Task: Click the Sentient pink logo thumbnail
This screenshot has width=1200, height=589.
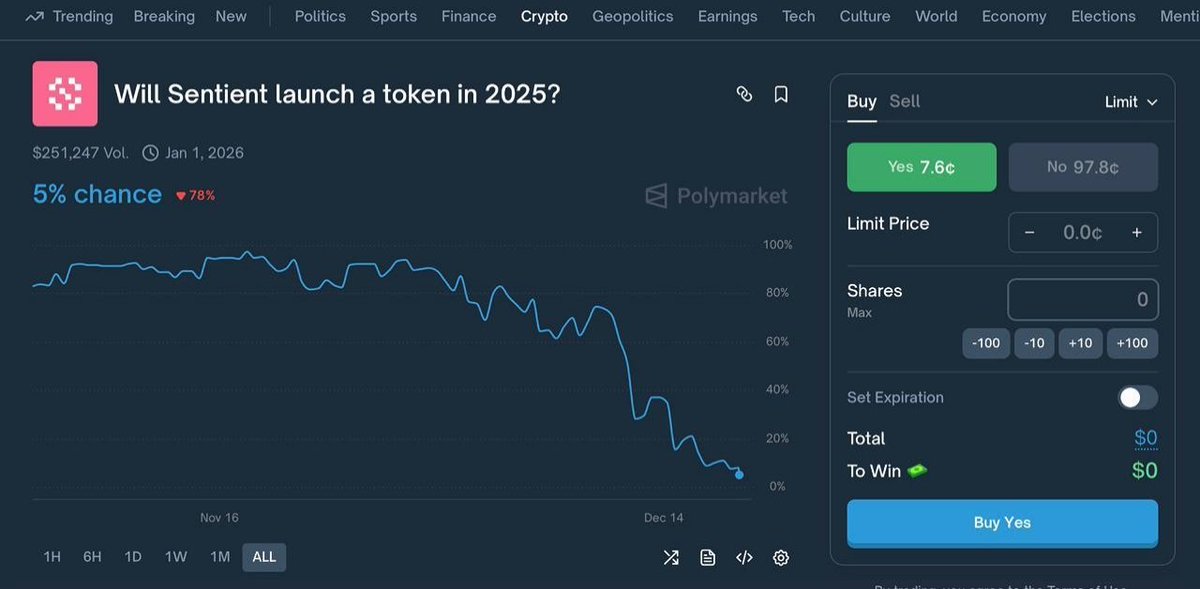Action: click(x=65, y=94)
